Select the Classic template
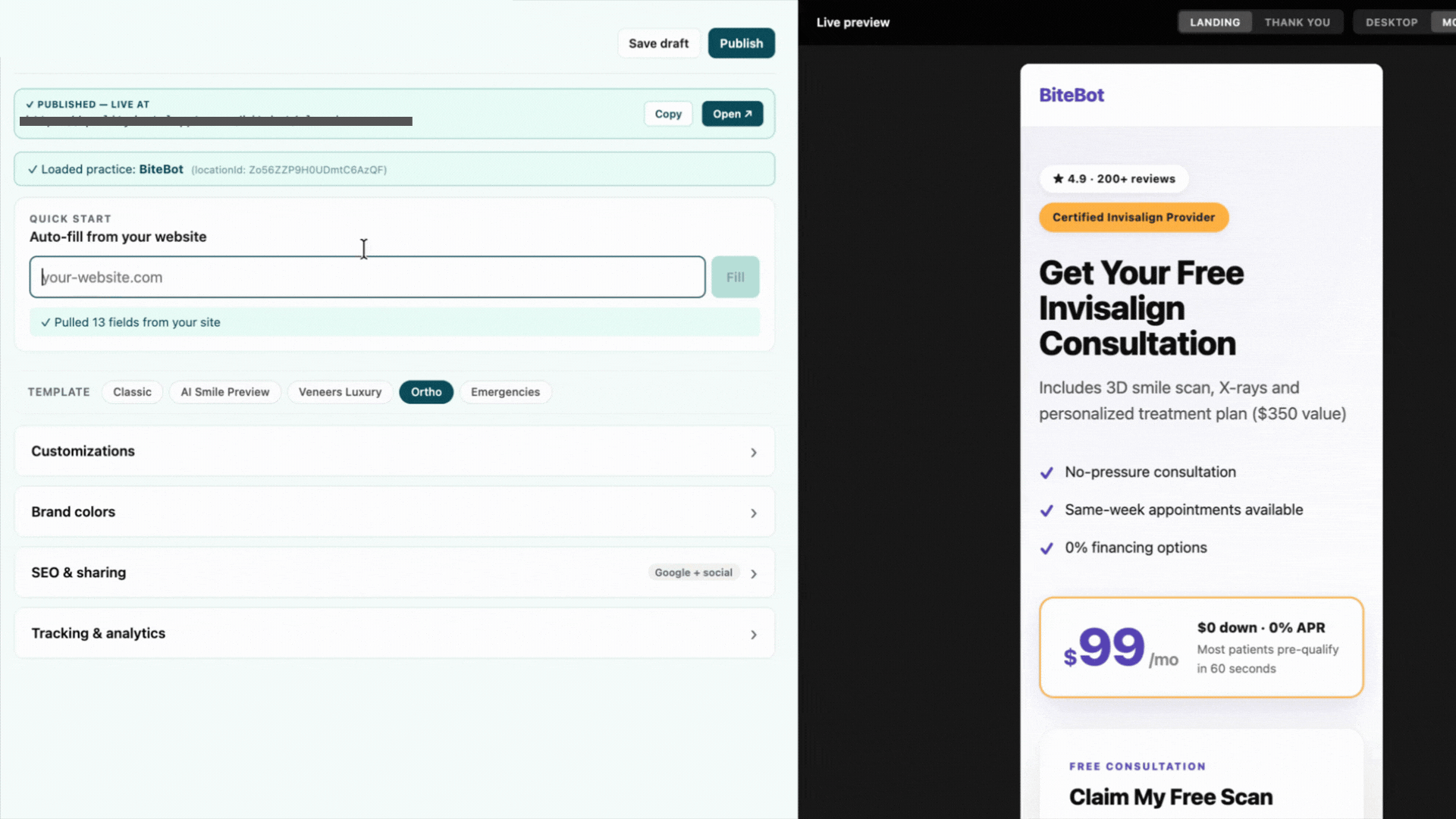 pyautogui.click(x=132, y=392)
